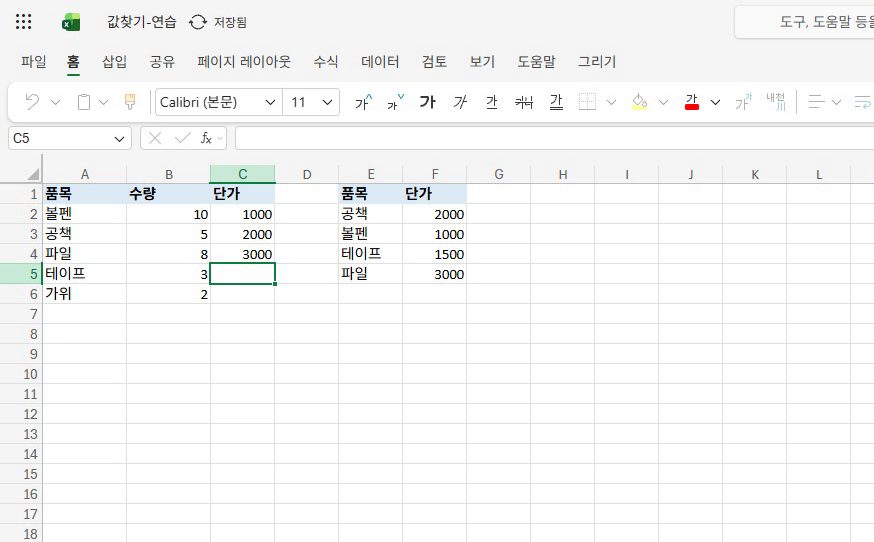Image resolution: width=874 pixels, height=542 pixels.
Task: Cancel formula entry X icon
Action: point(155,138)
